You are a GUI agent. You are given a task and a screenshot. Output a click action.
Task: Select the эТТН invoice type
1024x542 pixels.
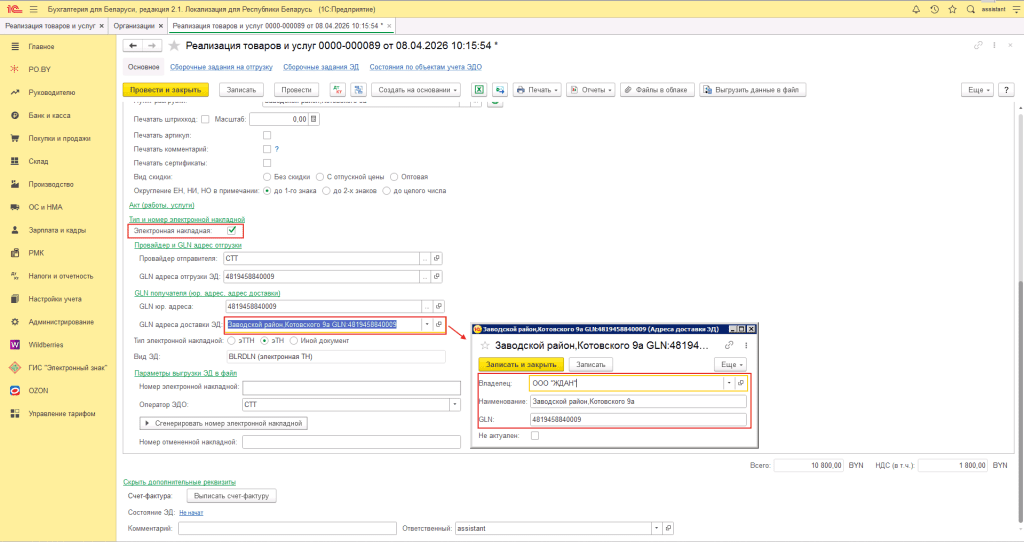tap(231, 341)
